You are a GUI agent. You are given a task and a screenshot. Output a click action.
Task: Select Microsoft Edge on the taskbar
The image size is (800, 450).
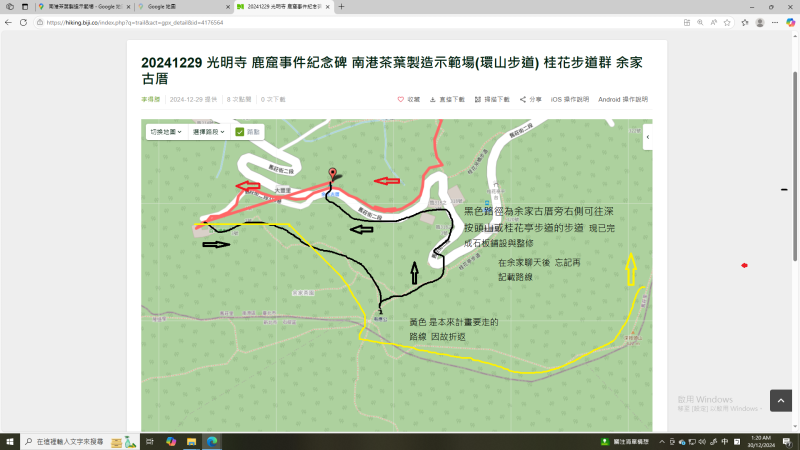click(x=212, y=441)
